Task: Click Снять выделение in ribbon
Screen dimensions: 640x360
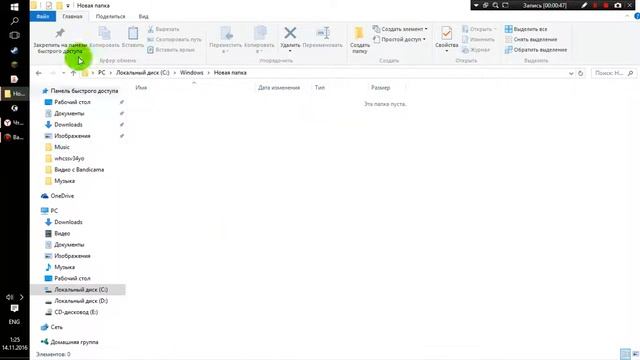Action: (531, 40)
